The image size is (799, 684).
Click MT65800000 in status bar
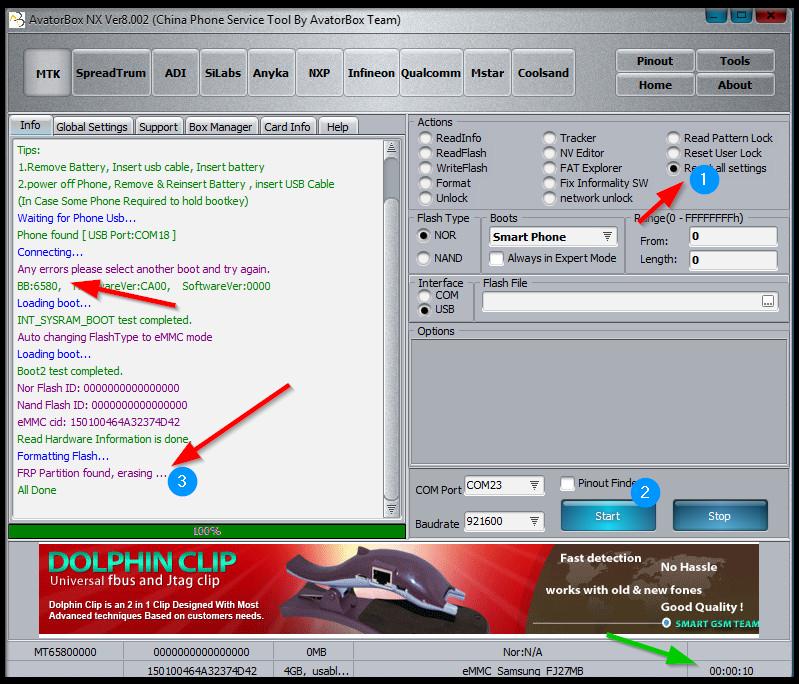point(65,652)
